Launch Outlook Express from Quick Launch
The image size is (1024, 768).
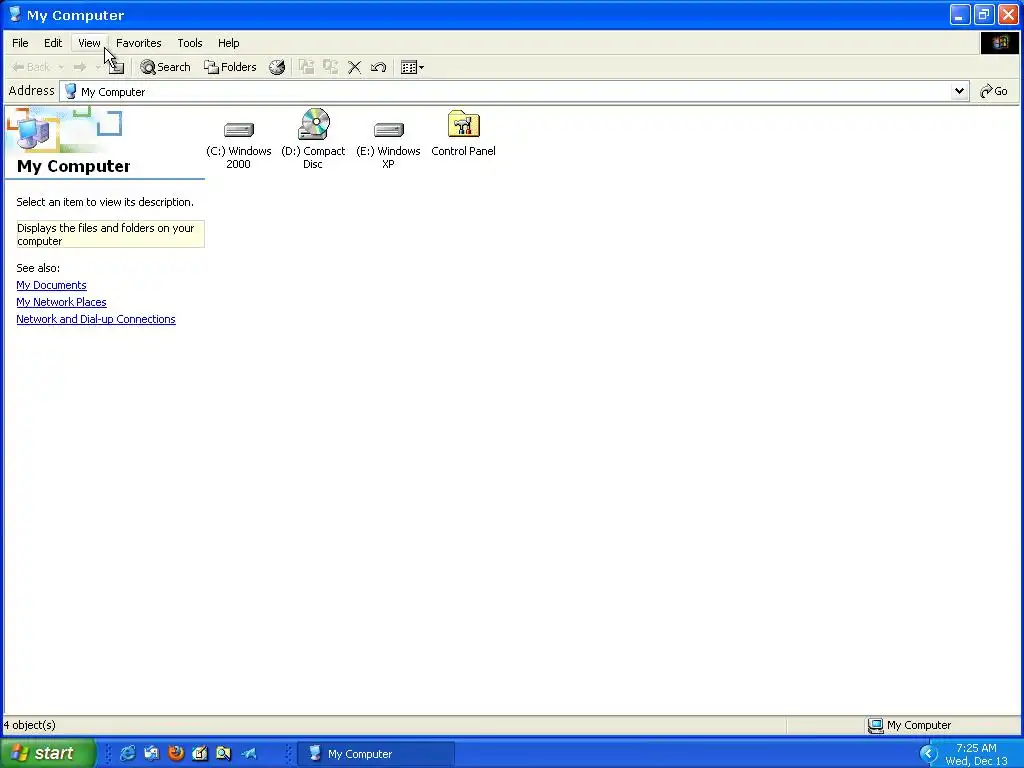[152, 754]
